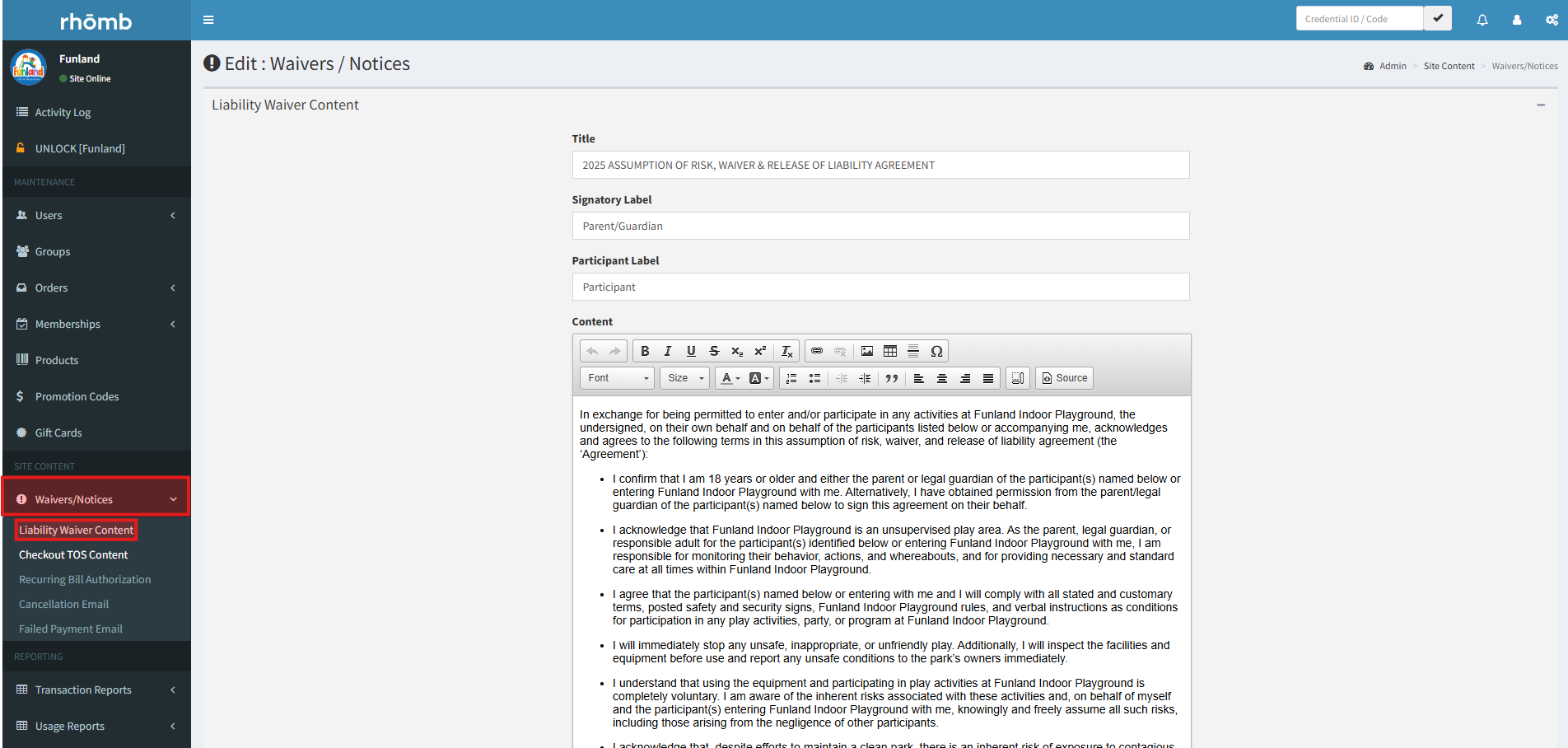Expand the Orders menu
1568x748 pixels.
point(97,288)
